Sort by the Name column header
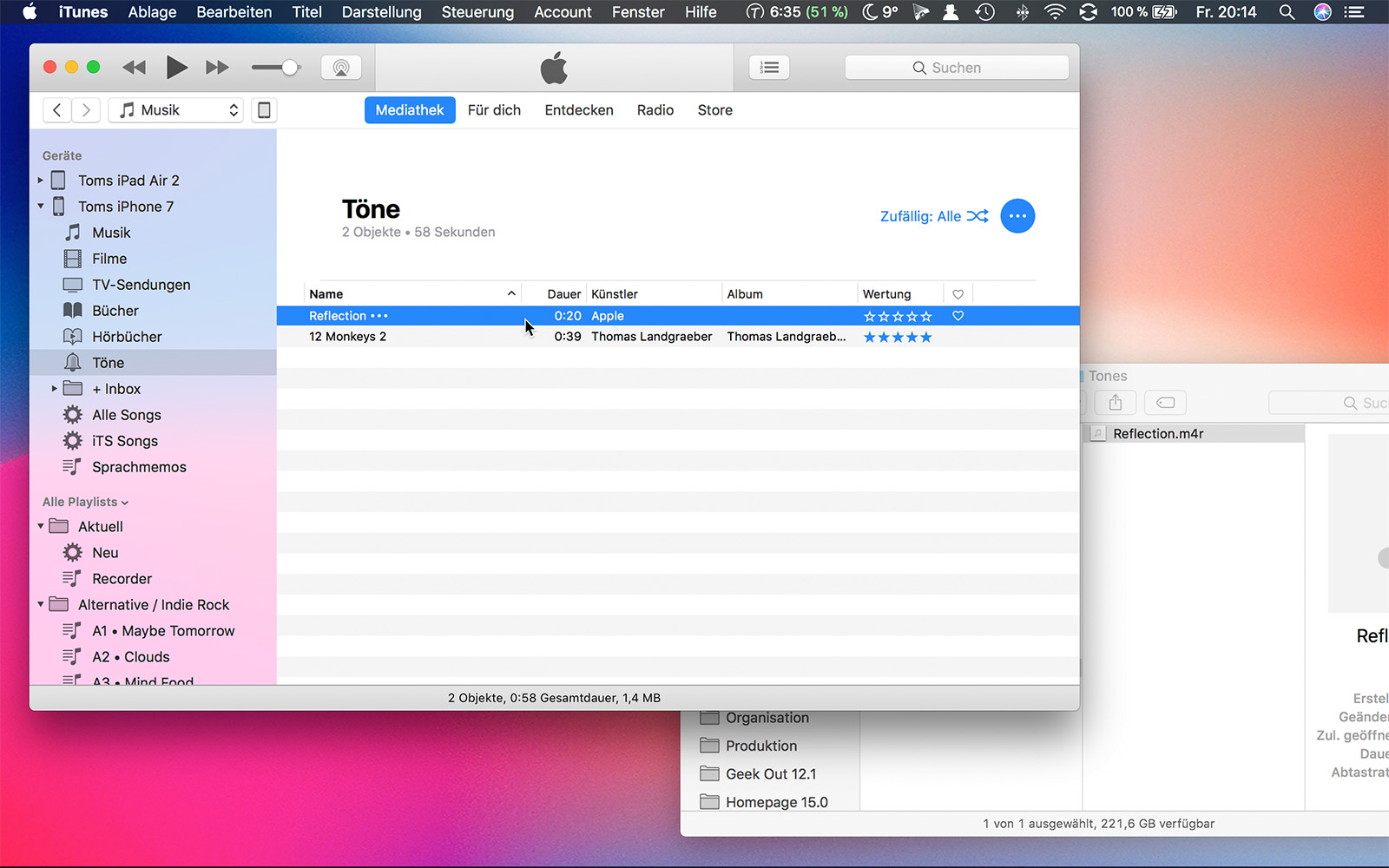1389x868 pixels. click(x=412, y=294)
